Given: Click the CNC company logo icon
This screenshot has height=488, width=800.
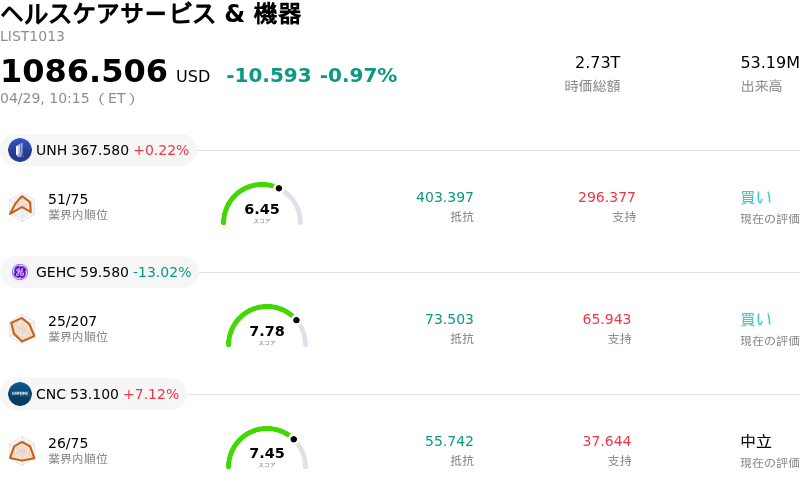Looking at the screenshot, I should [x=20, y=394].
